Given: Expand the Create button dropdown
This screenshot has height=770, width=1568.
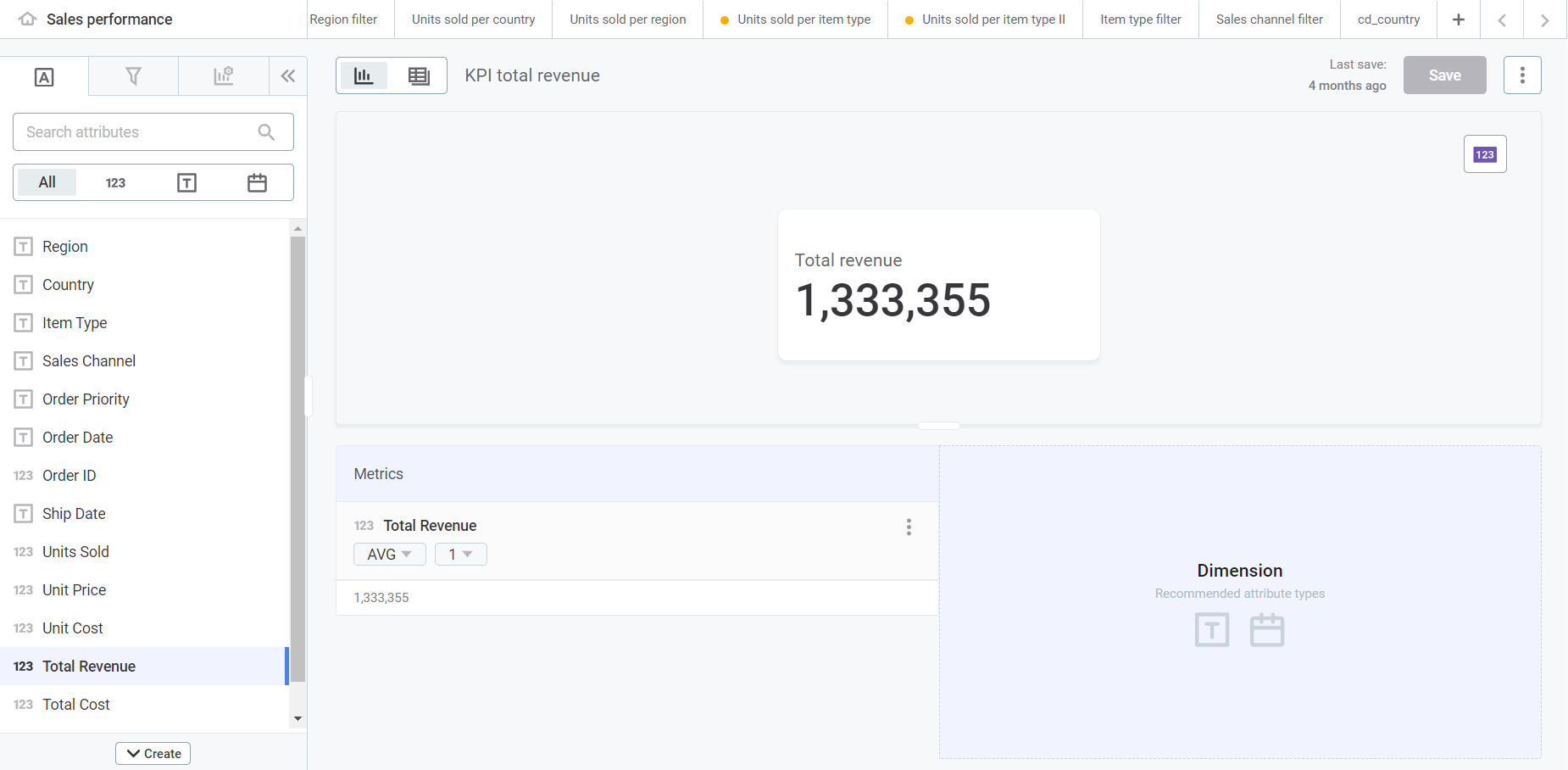Looking at the screenshot, I should (153, 753).
